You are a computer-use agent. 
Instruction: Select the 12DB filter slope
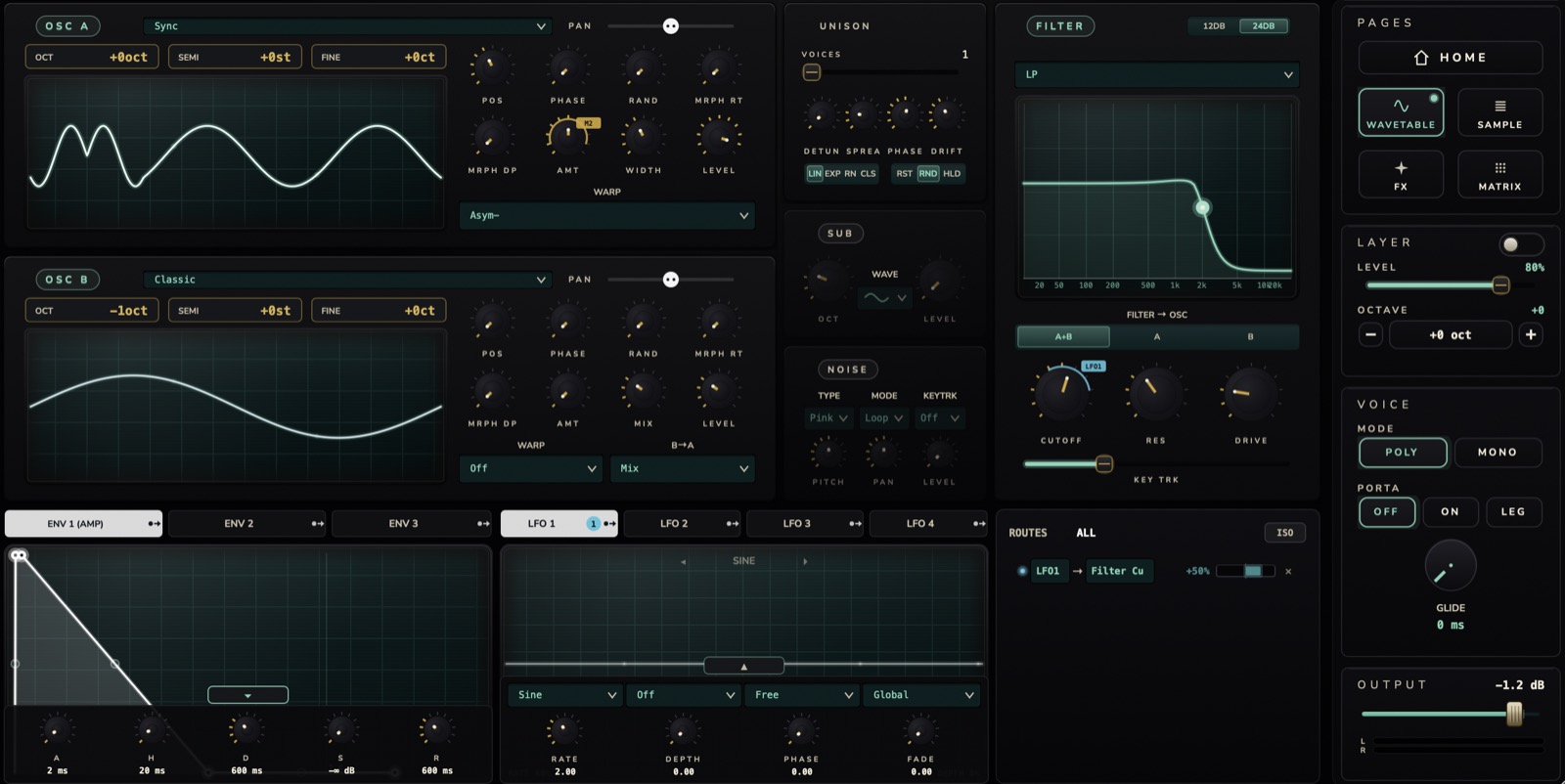1214,26
